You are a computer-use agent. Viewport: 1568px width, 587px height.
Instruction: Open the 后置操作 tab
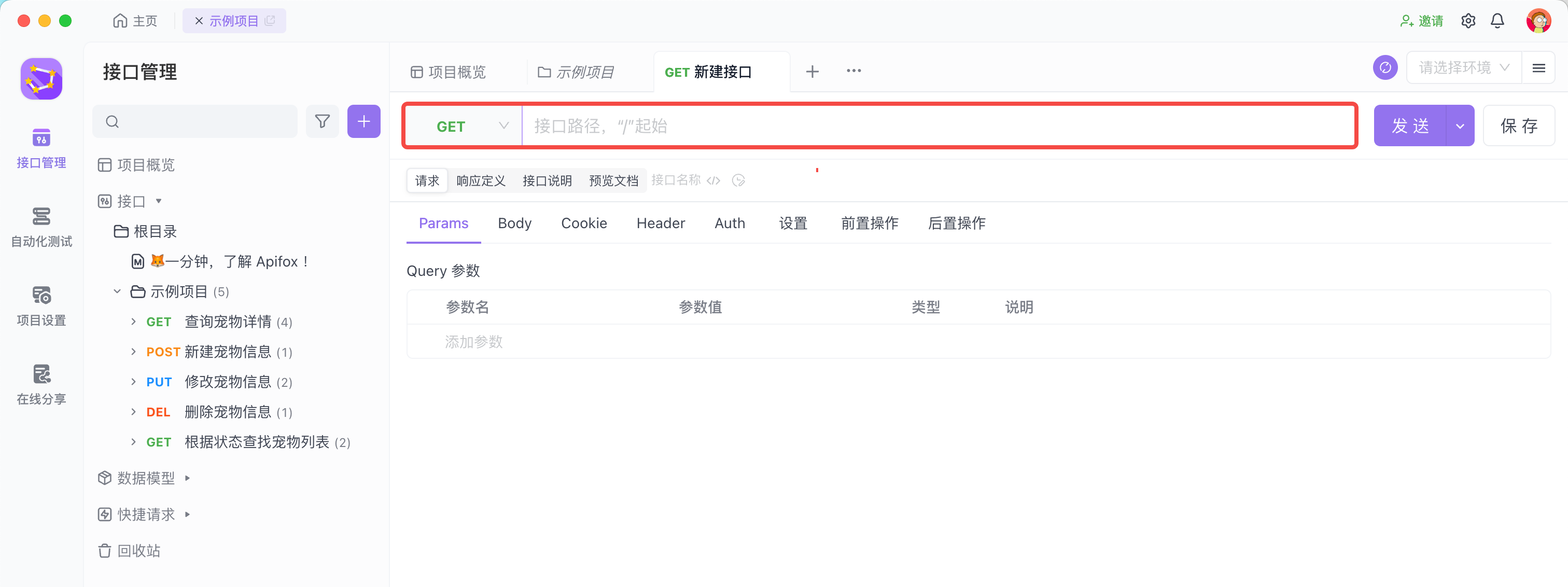(956, 223)
